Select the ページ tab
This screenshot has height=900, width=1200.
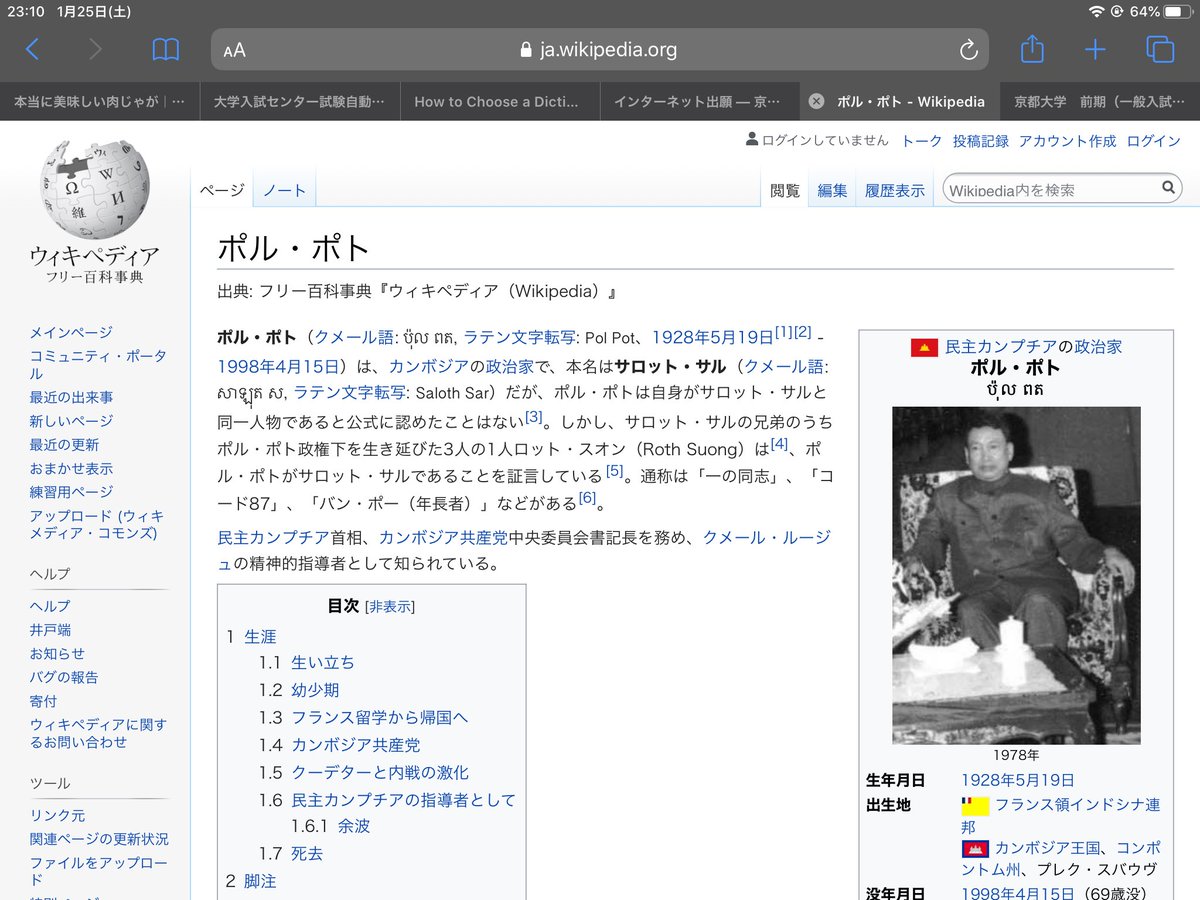[221, 190]
